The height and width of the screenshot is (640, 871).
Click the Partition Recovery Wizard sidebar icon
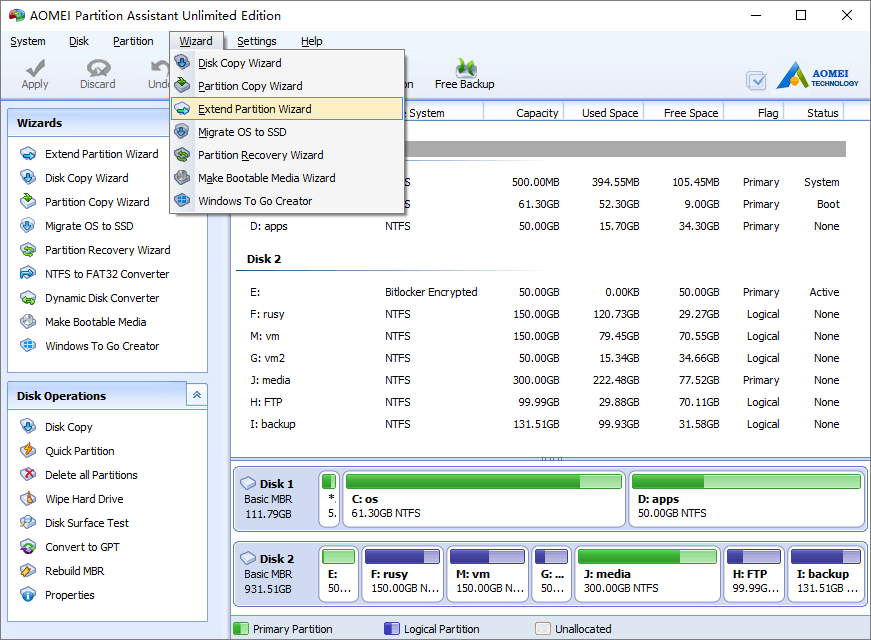tap(28, 250)
